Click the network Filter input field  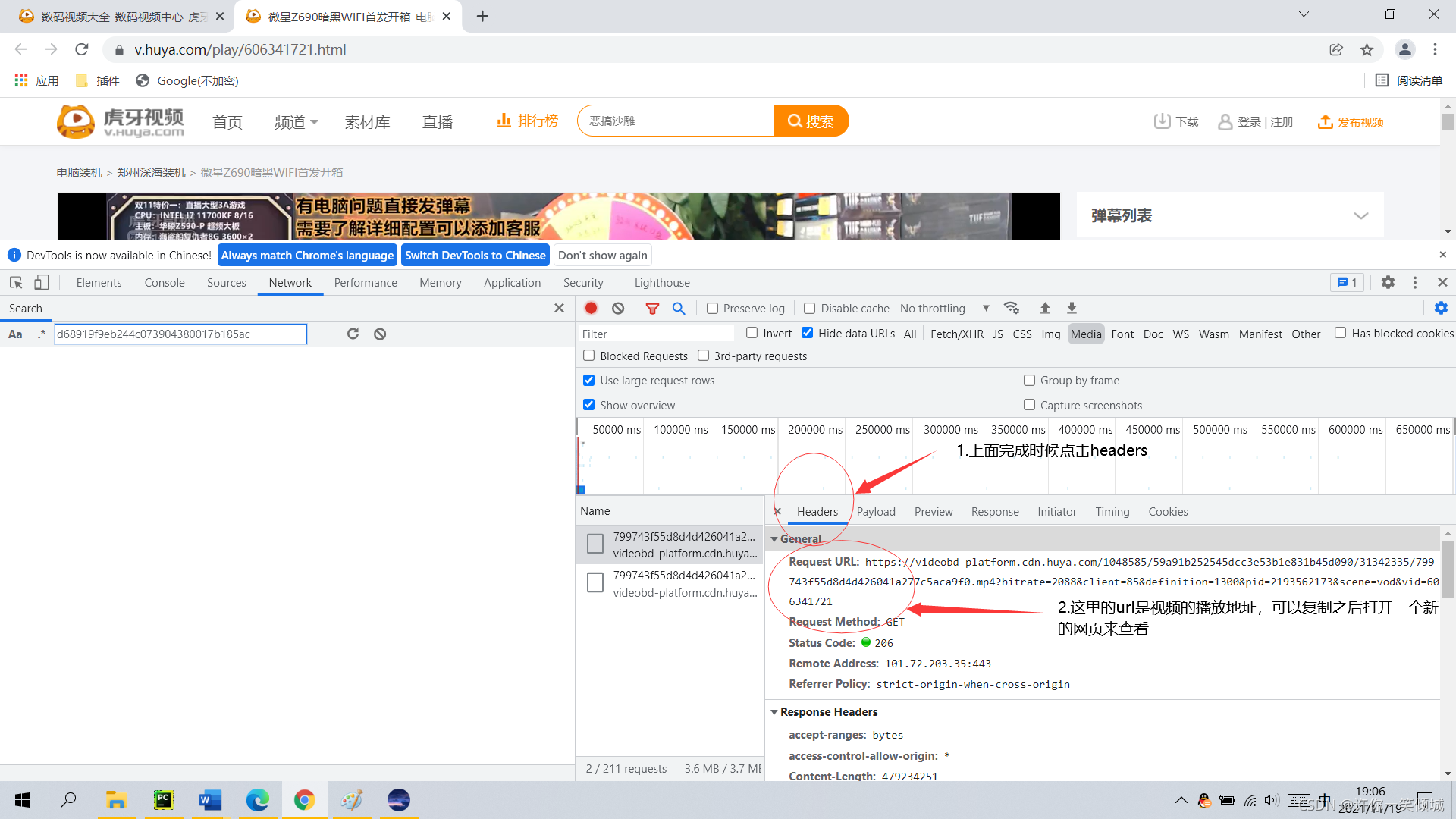click(656, 334)
